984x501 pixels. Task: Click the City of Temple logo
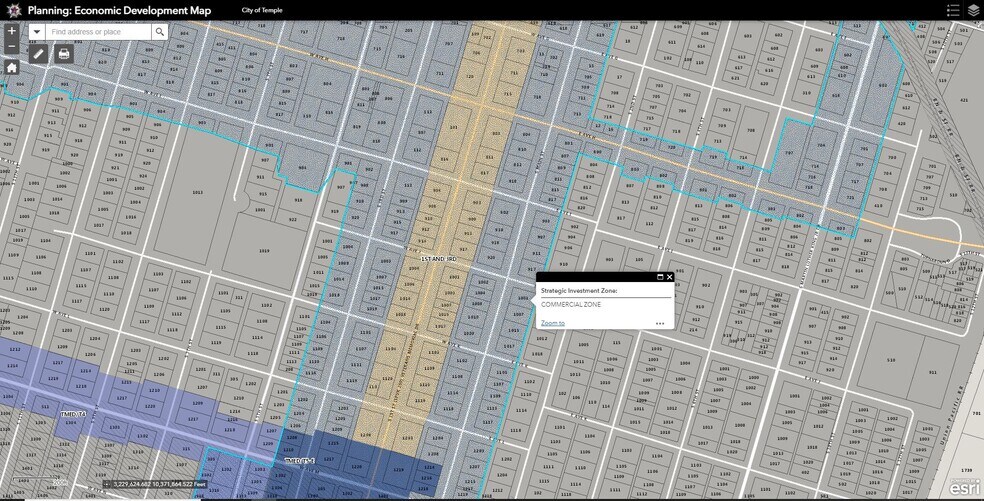(x=11, y=10)
